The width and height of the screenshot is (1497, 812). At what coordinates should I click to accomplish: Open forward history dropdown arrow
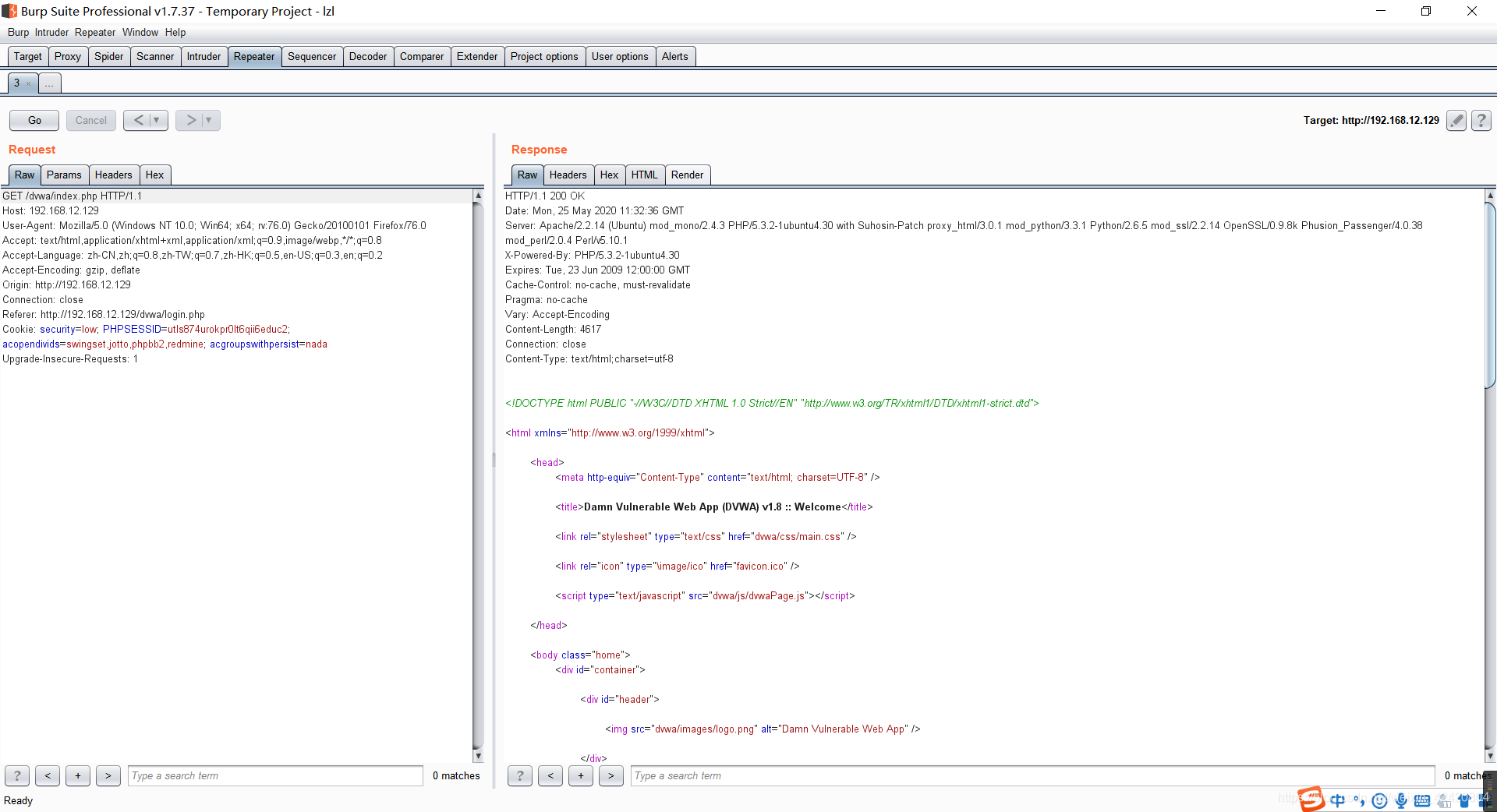(x=209, y=120)
